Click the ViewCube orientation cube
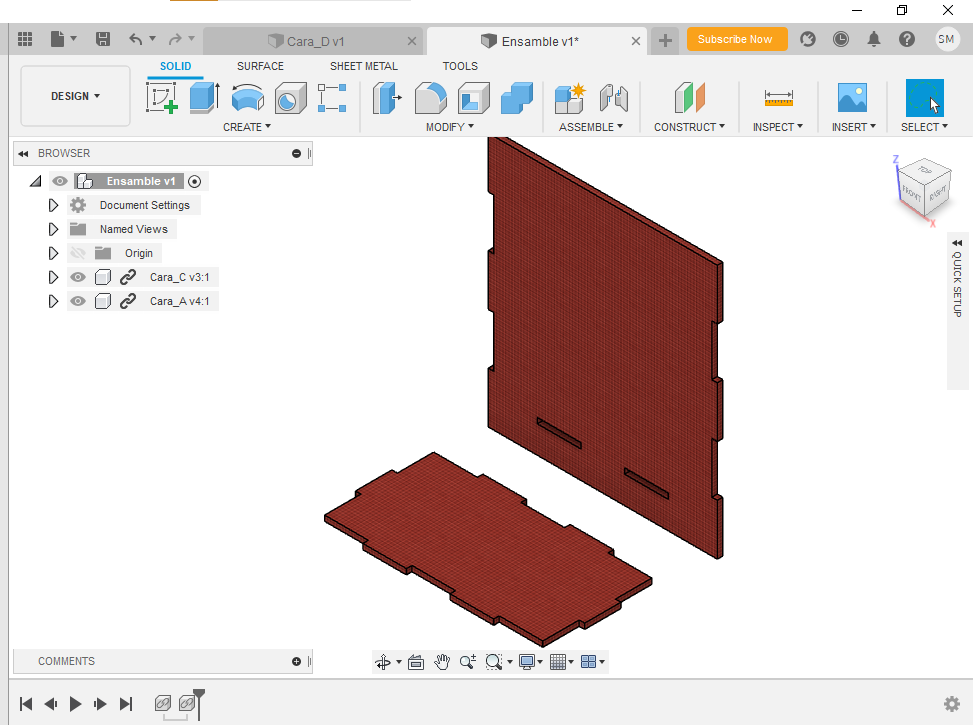 [x=924, y=187]
